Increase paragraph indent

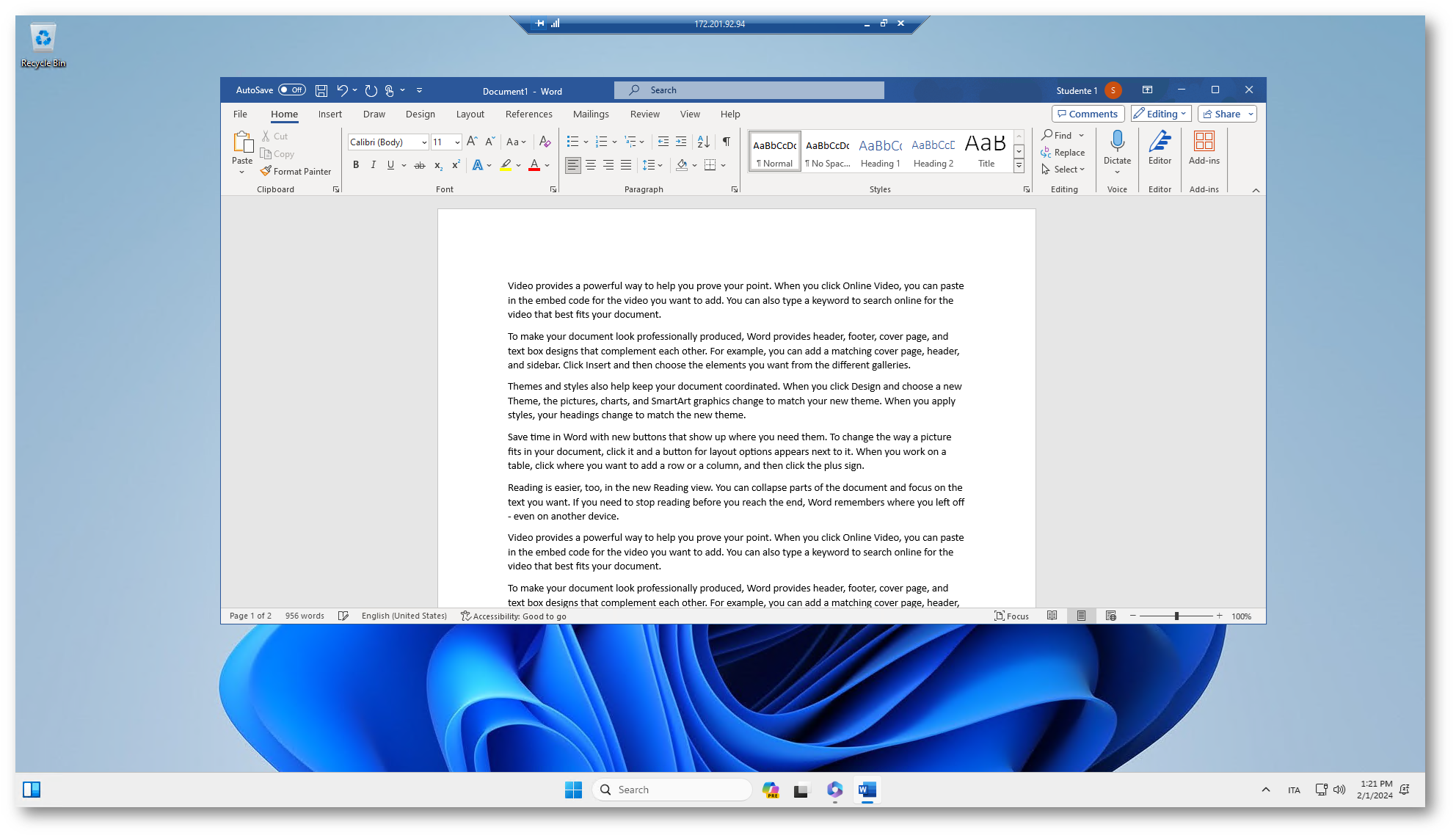click(x=681, y=142)
